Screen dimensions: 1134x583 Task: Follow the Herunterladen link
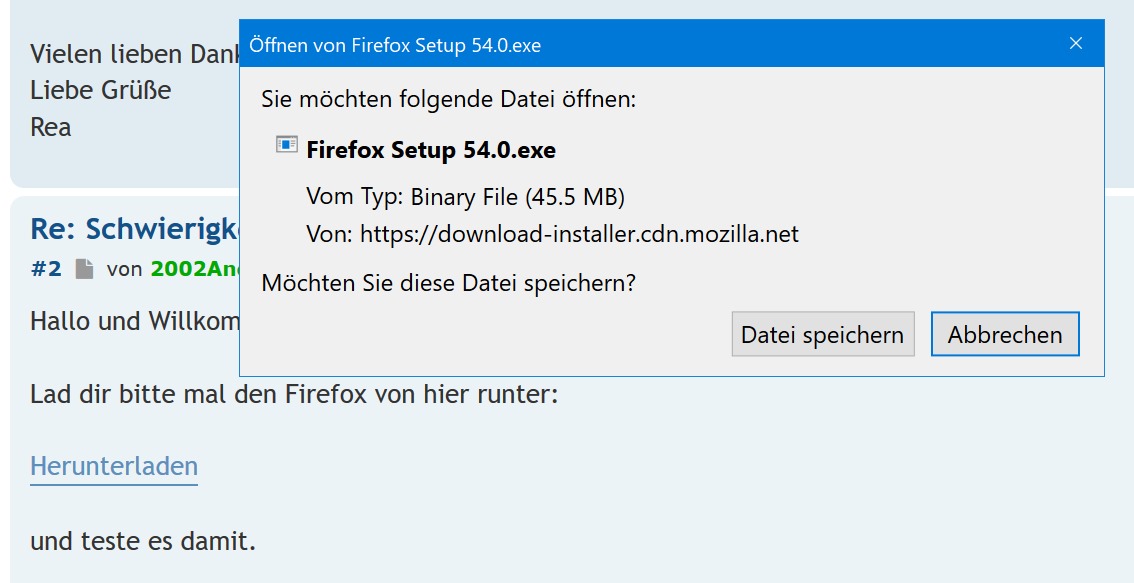tap(114, 467)
